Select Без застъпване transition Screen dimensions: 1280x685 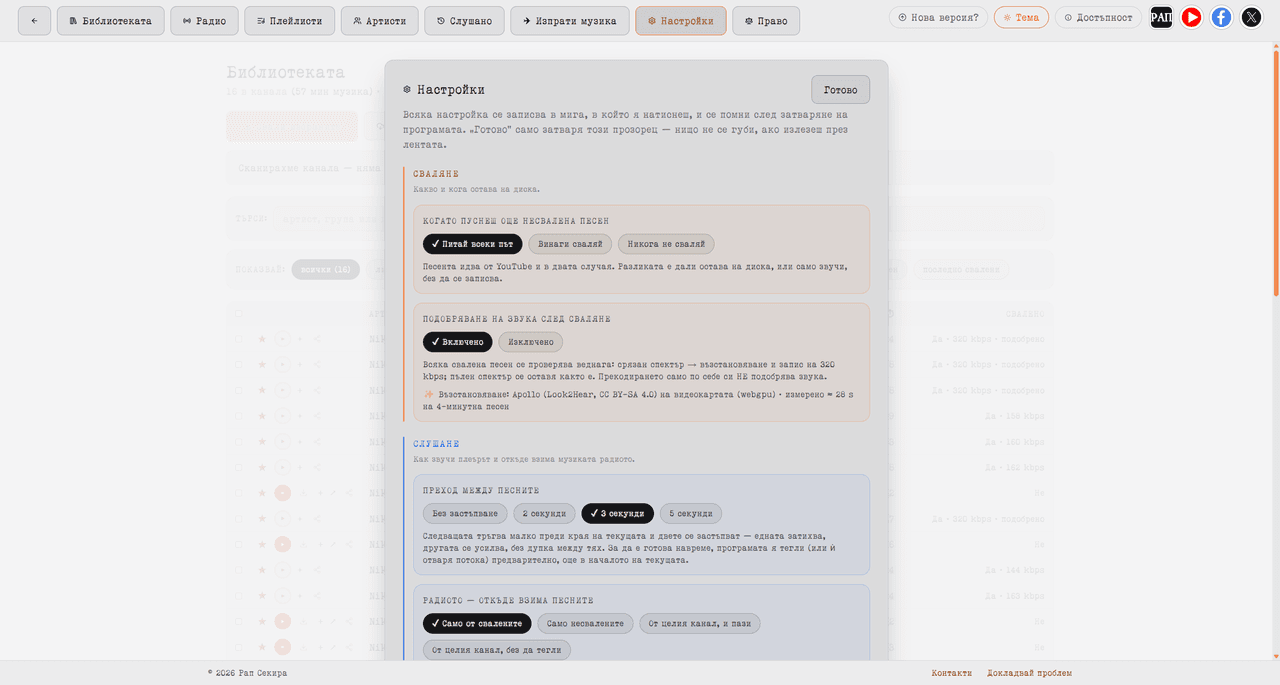point(465,514)
